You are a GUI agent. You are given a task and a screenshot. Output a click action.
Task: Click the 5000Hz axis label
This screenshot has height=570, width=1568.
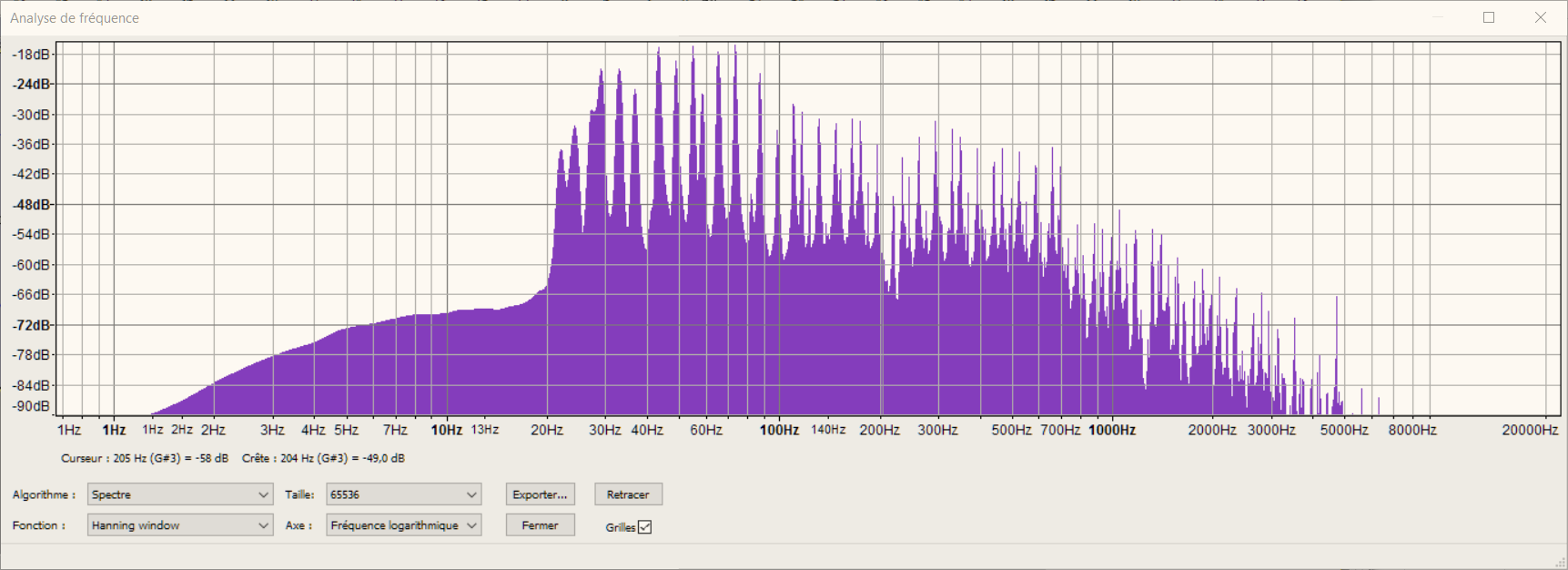coord(1344,430)
